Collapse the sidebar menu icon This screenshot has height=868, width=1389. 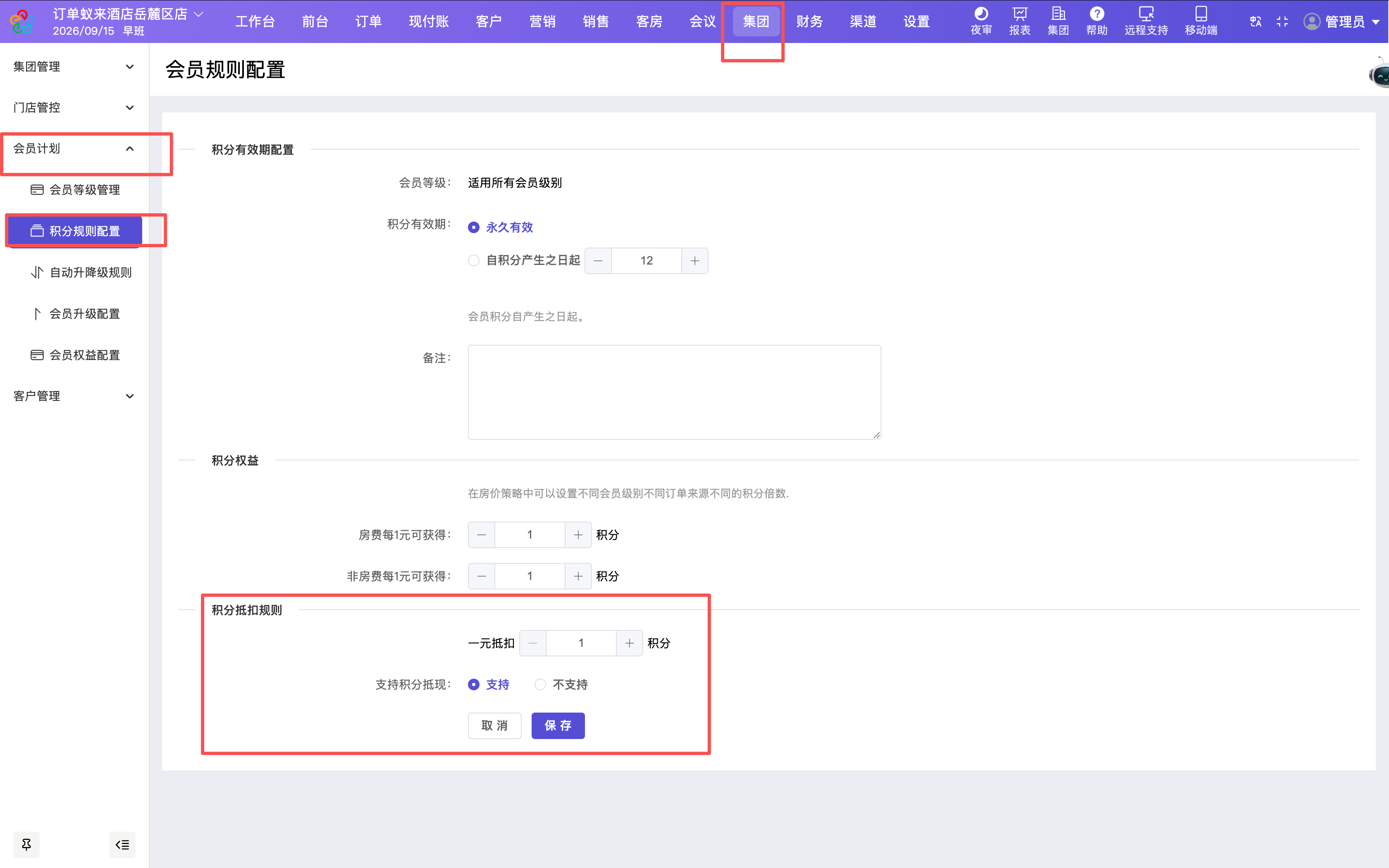point(122,844)
